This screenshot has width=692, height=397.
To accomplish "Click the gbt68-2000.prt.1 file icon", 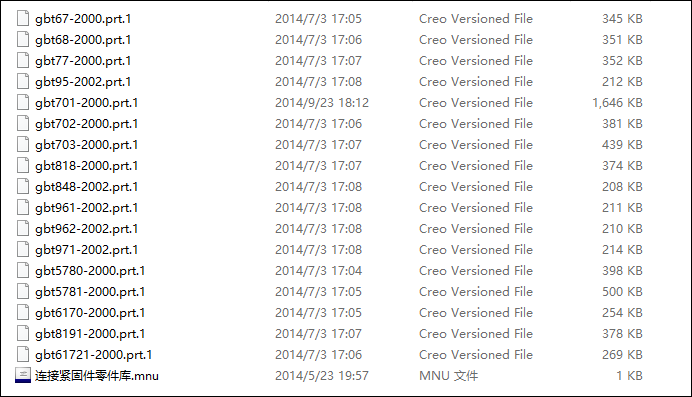I will [x=23, y=40].
